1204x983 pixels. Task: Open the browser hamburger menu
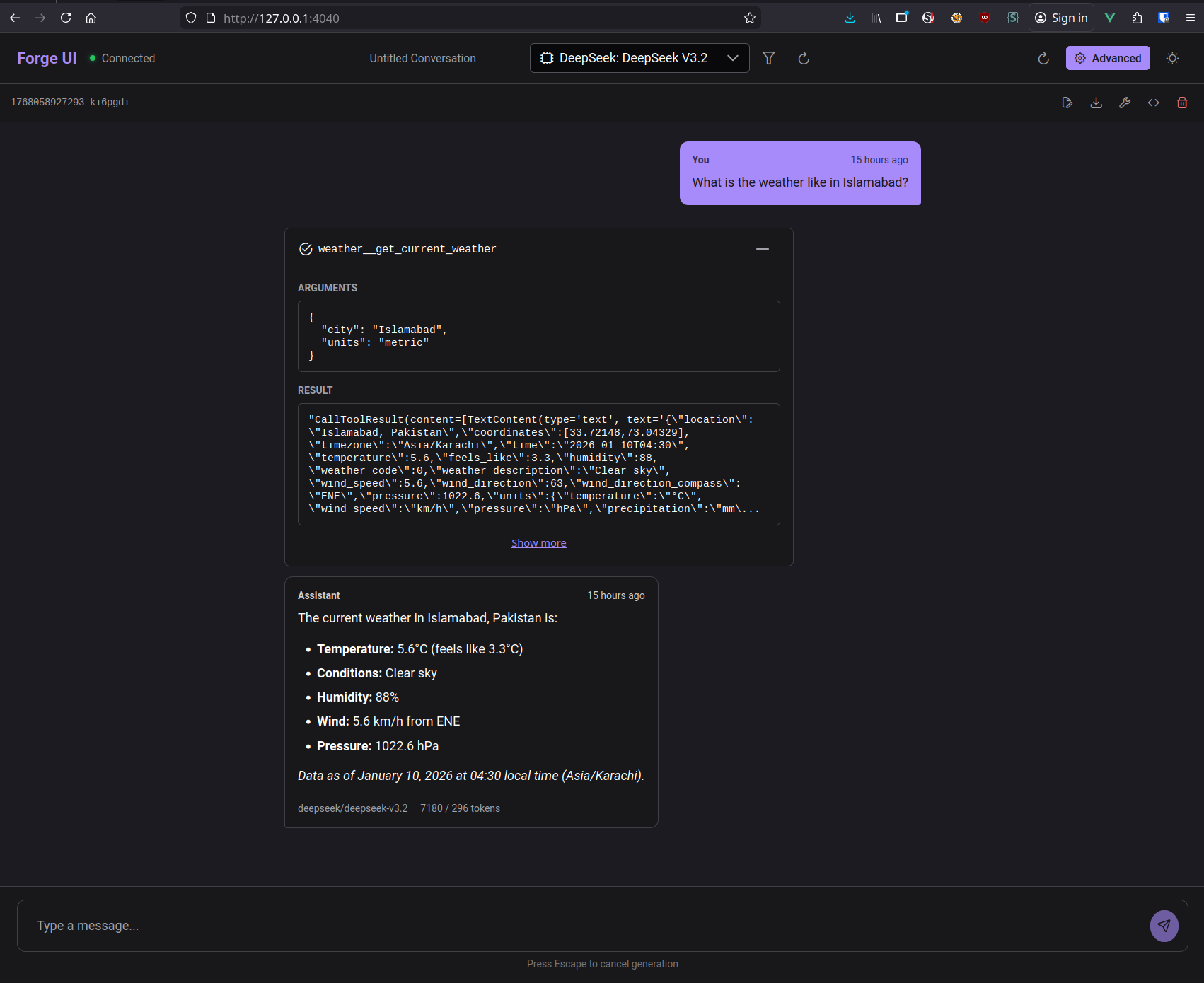[1191, 18]
